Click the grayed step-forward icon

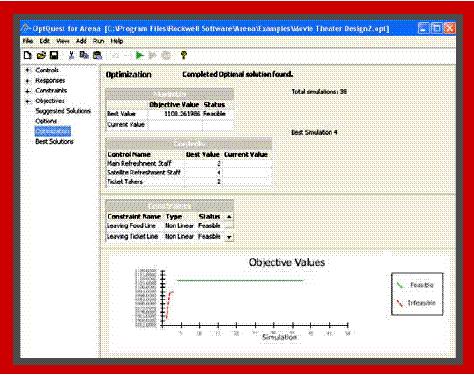tap(153, 55)
